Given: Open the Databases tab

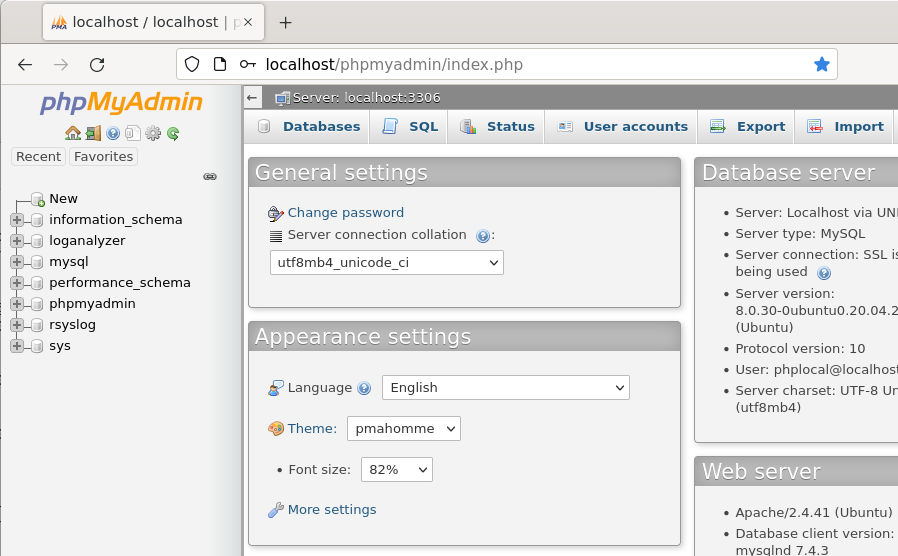Looking at the screenshot, I should 308,127.
